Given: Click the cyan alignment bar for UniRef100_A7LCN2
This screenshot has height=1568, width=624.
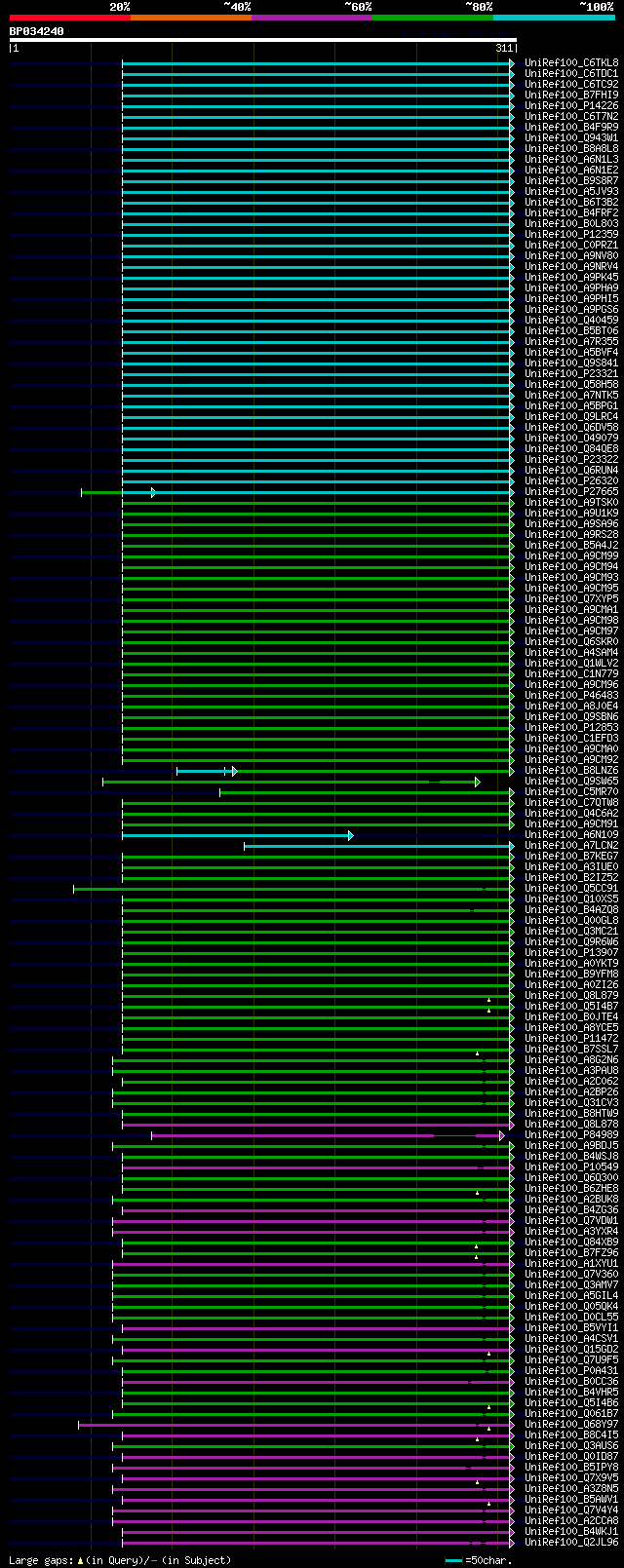Looking at the screenshot, I should pos(377,846).
